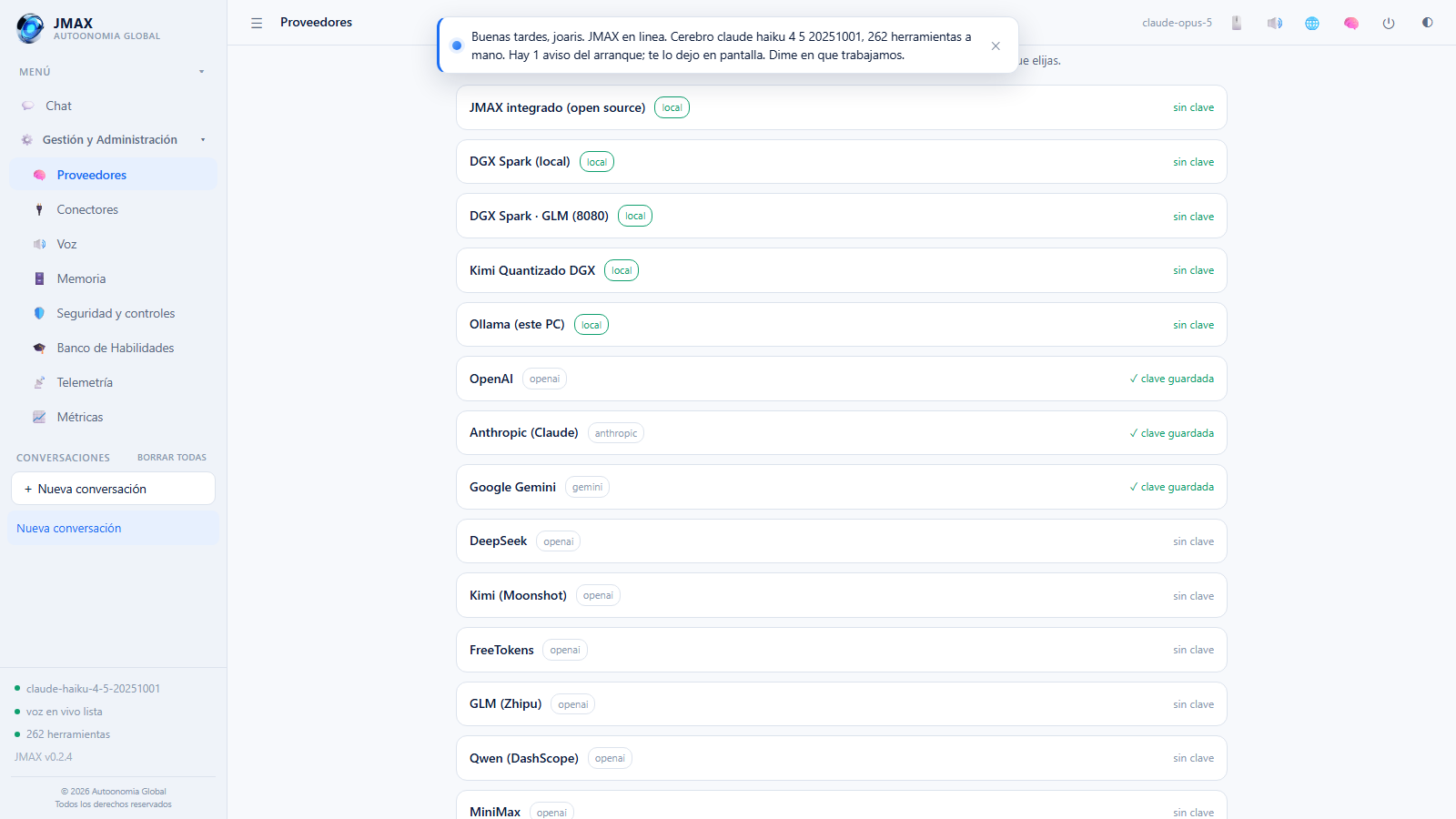Click the gear icon beside Gestión y Administración
Screen dimensions: 1456x819
(x=27, y=139)
